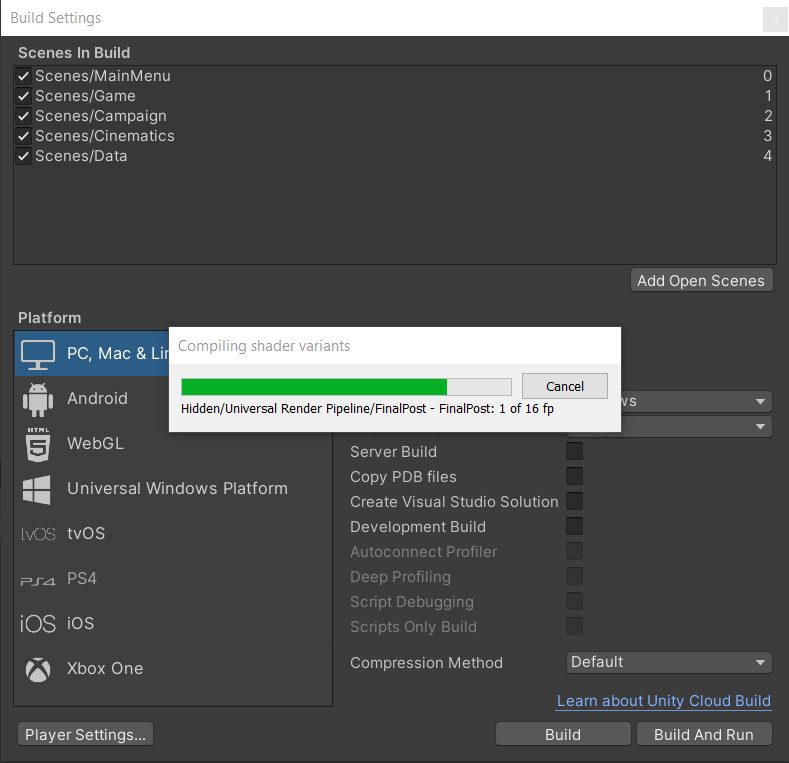Image resolution: width=789 pixels, height=763 pixels.
Task: Enable the Server Build checkbox
Action: (574, 451)
